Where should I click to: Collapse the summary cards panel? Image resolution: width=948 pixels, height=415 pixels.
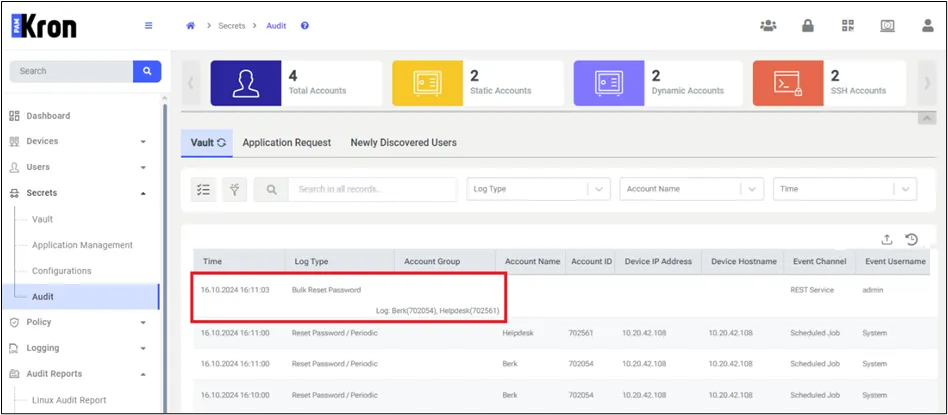tap(926, 119)
